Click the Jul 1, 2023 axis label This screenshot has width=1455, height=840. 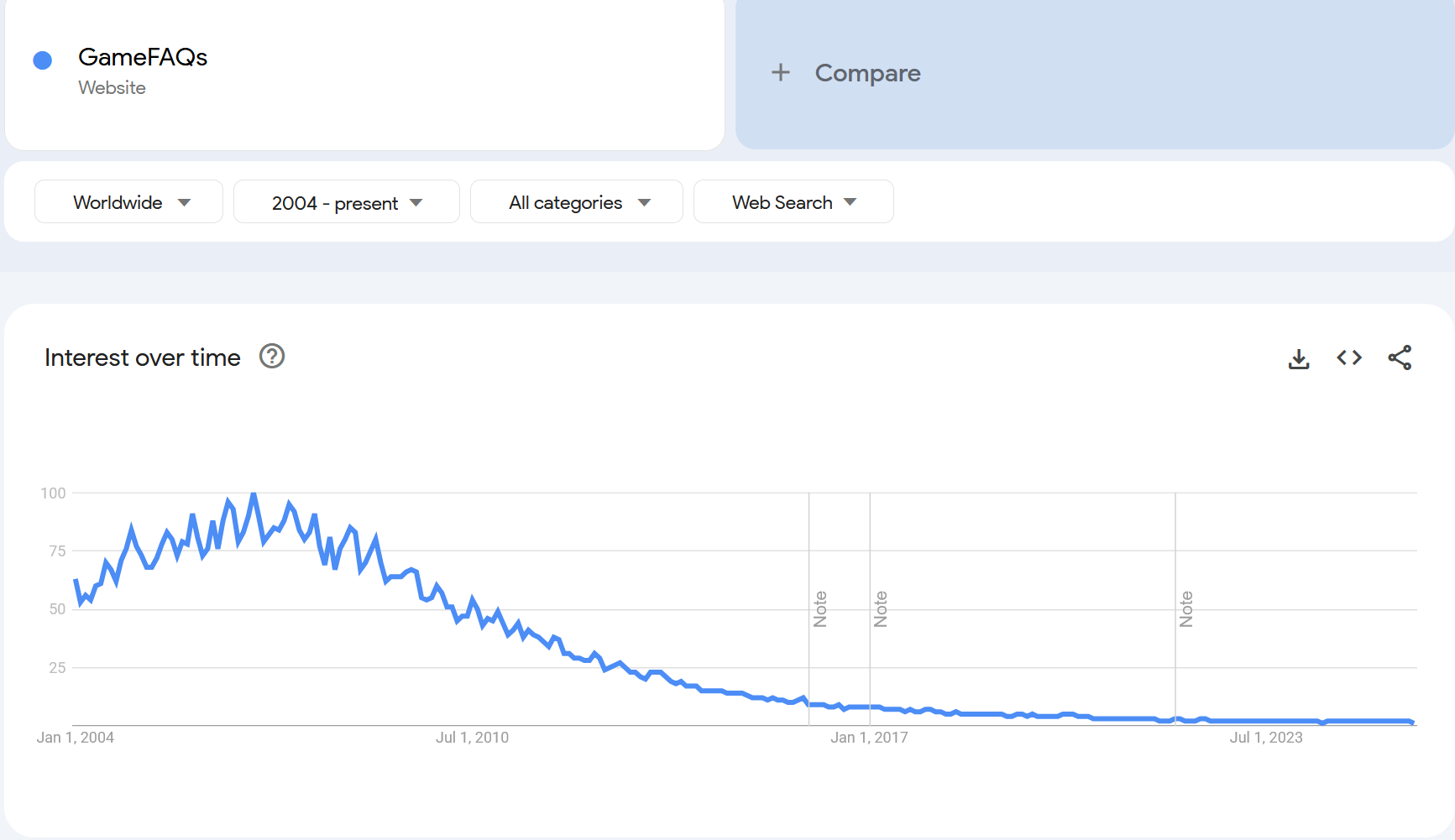click(1265, 738)
